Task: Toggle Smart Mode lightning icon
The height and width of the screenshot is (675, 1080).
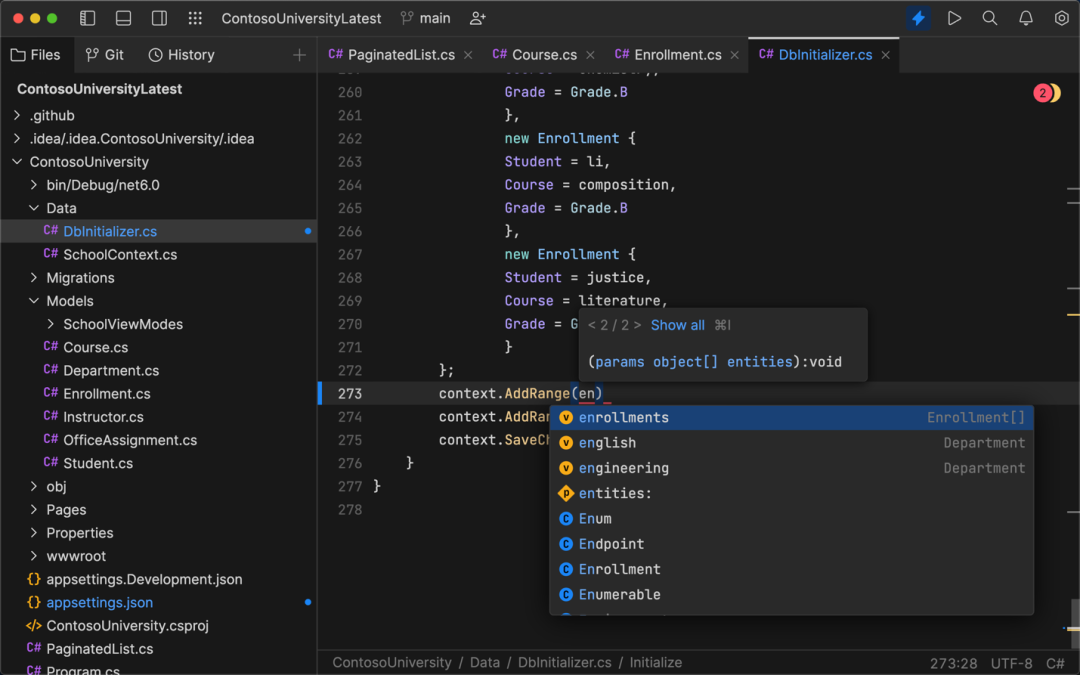Action: (918, 19)
